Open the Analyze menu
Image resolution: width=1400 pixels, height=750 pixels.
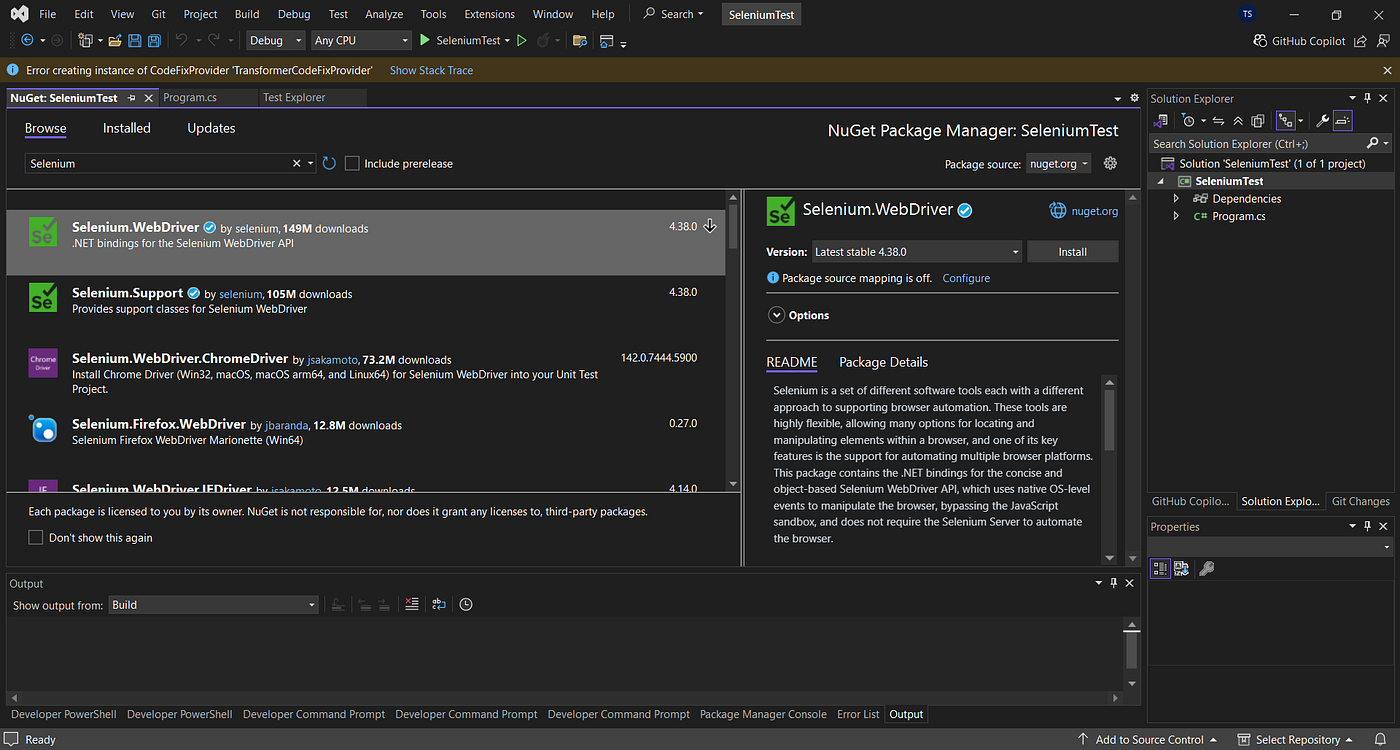pos(384,14)
